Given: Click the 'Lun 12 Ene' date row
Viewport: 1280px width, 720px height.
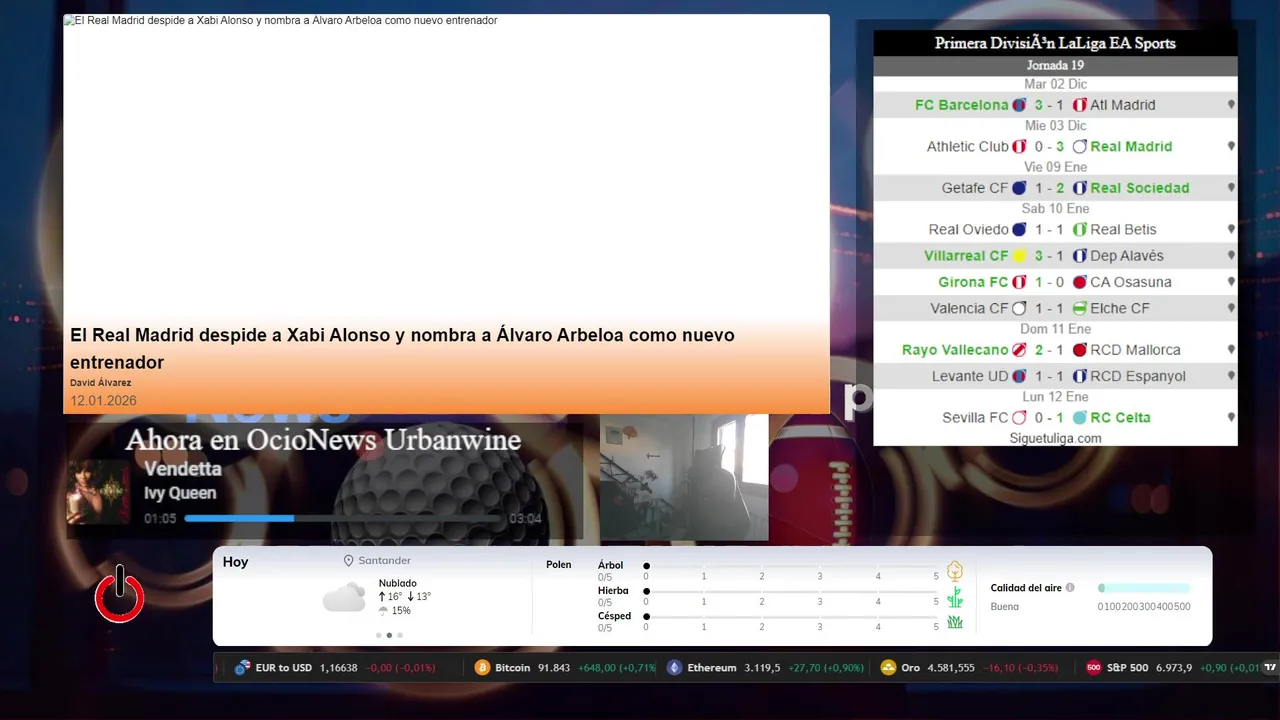Looking at the screenshot, I should (x=1055, y=397).
